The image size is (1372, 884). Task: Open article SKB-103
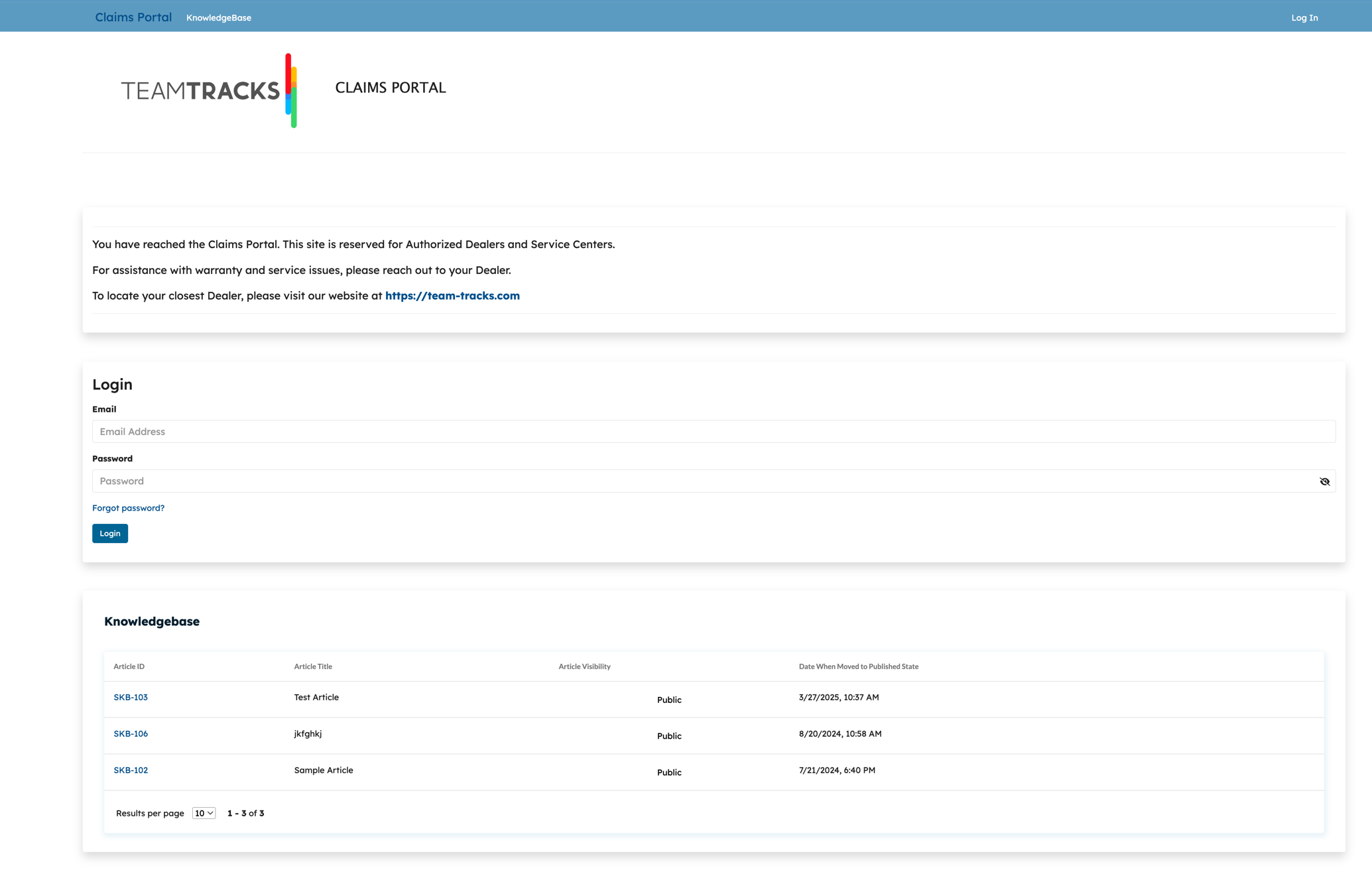(131, 697)
